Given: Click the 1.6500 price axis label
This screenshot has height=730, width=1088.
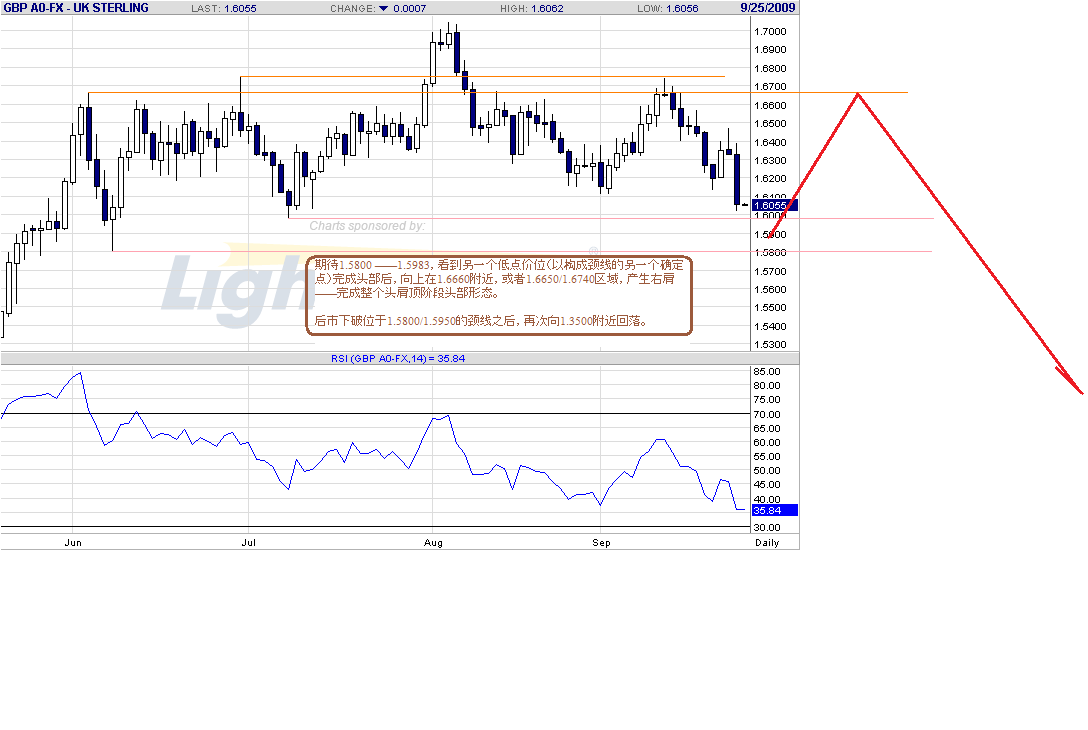Looking at the screenshot, I should click(770, 124).
